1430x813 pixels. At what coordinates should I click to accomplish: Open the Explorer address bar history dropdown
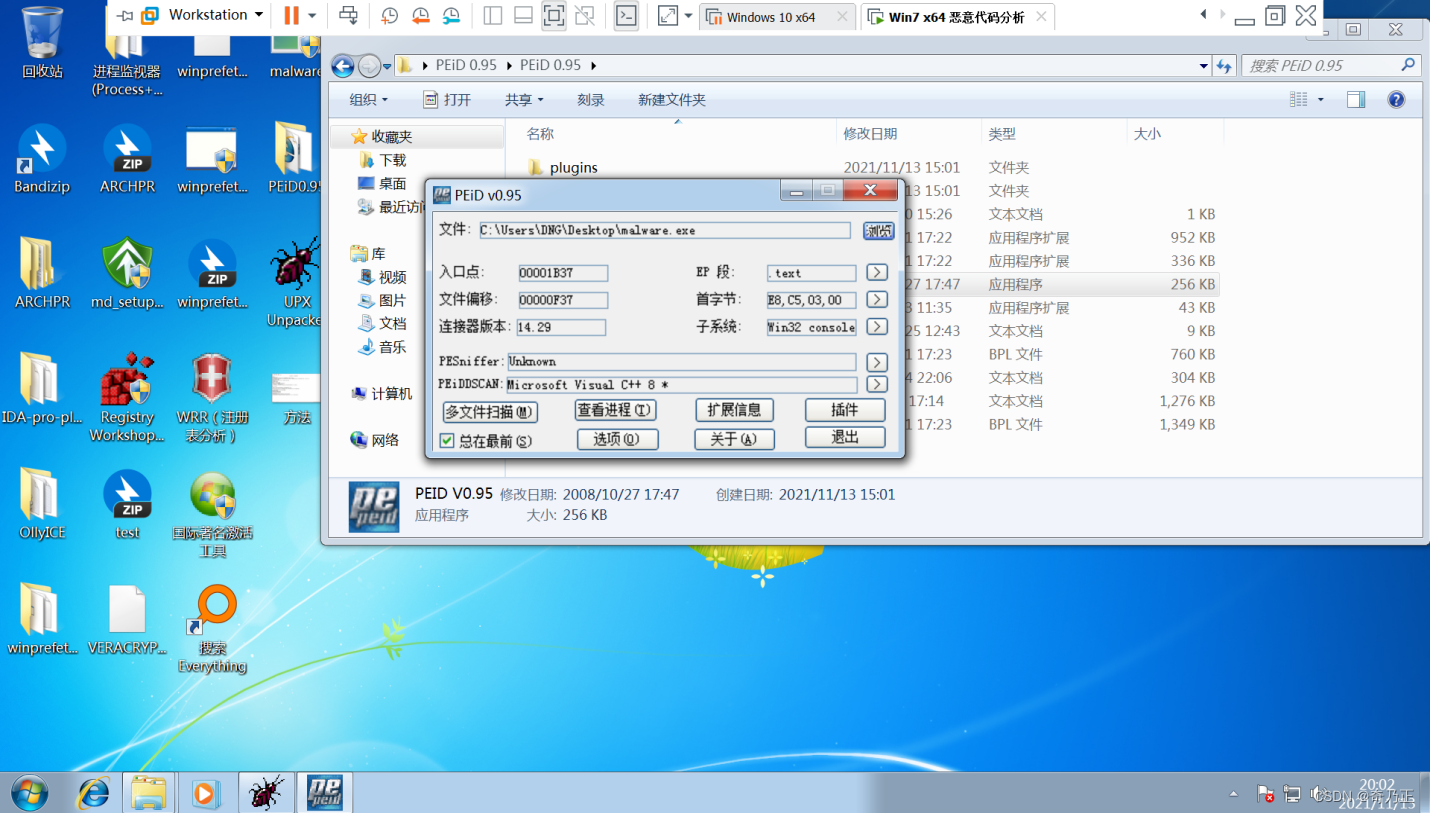point(1203,66)
